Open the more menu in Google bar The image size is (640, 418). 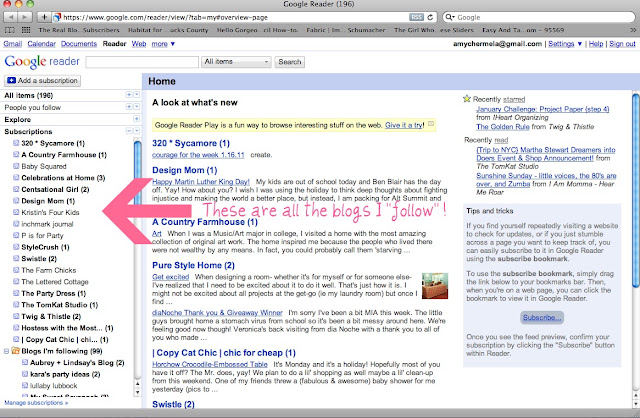(x=163, y=44)
